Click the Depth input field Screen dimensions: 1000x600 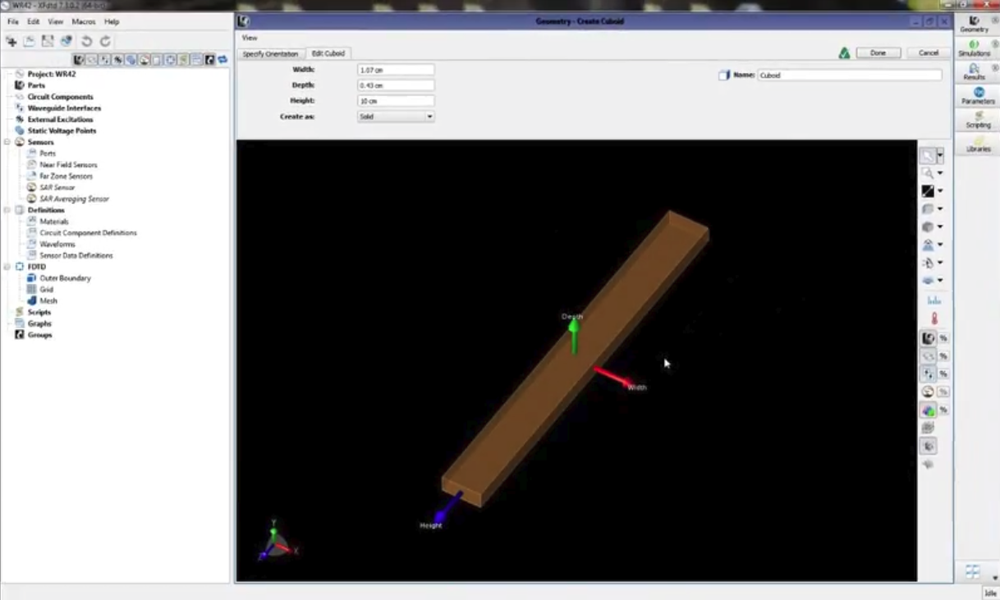tap(395, 85)
